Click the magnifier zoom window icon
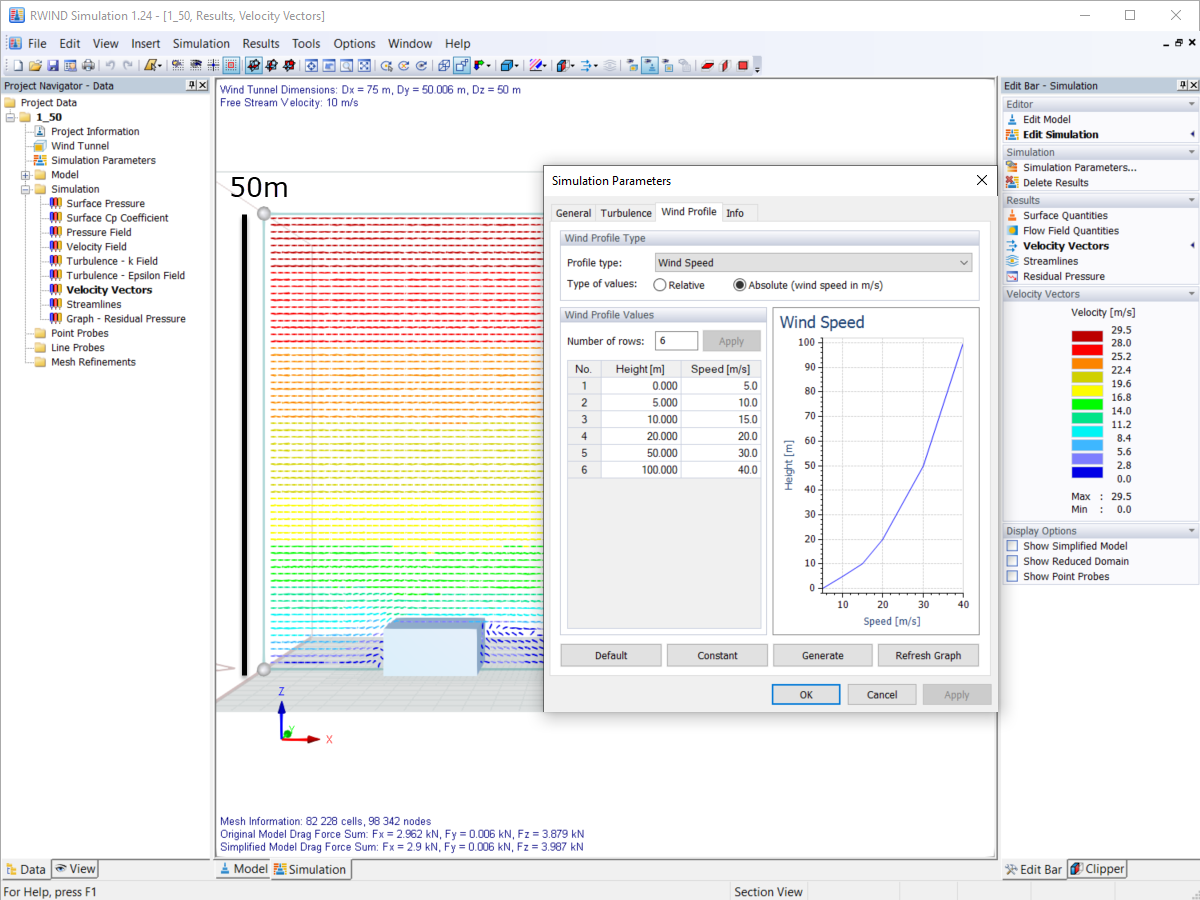This screenshot has width=1200, height=900. click(x=346, y=66)
